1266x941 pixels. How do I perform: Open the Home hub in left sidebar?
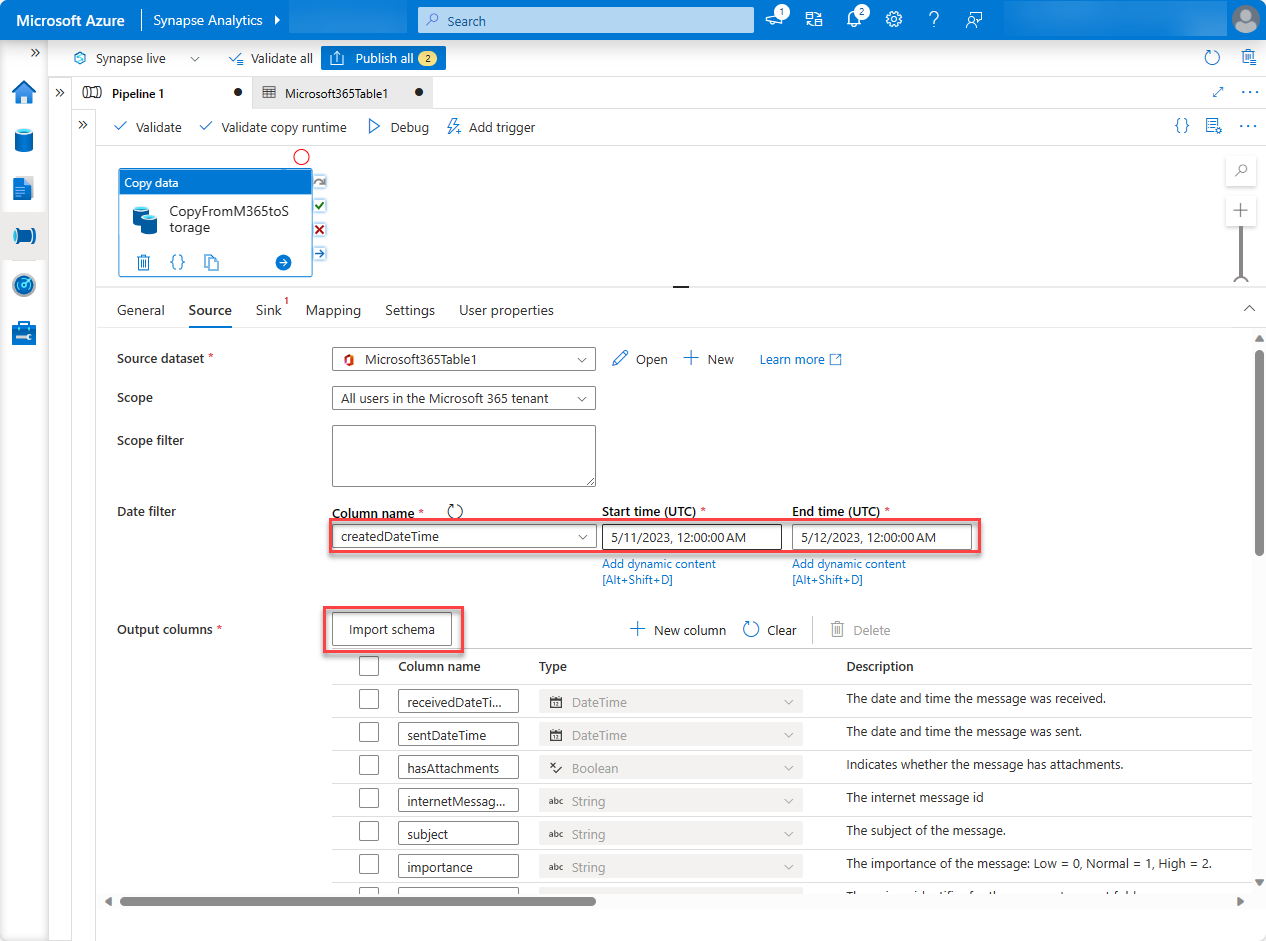(x=24, y=92)
